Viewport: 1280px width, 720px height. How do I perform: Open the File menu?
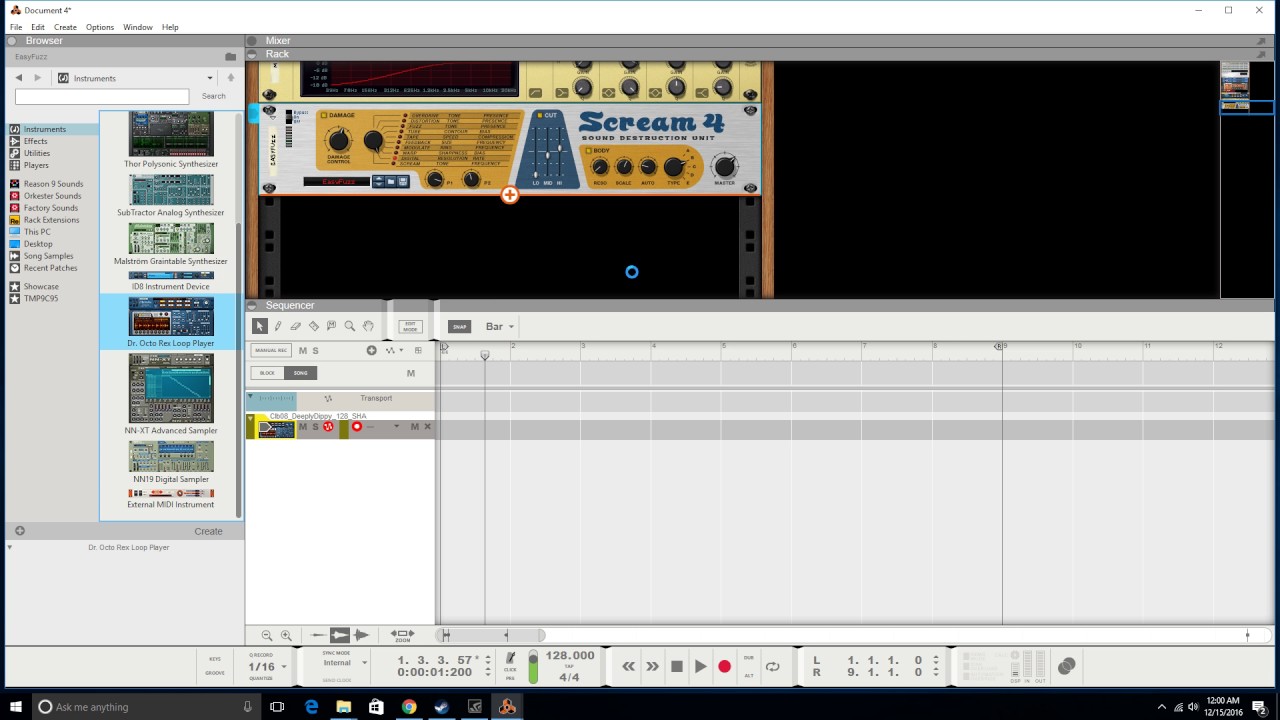tap(16, 27)
